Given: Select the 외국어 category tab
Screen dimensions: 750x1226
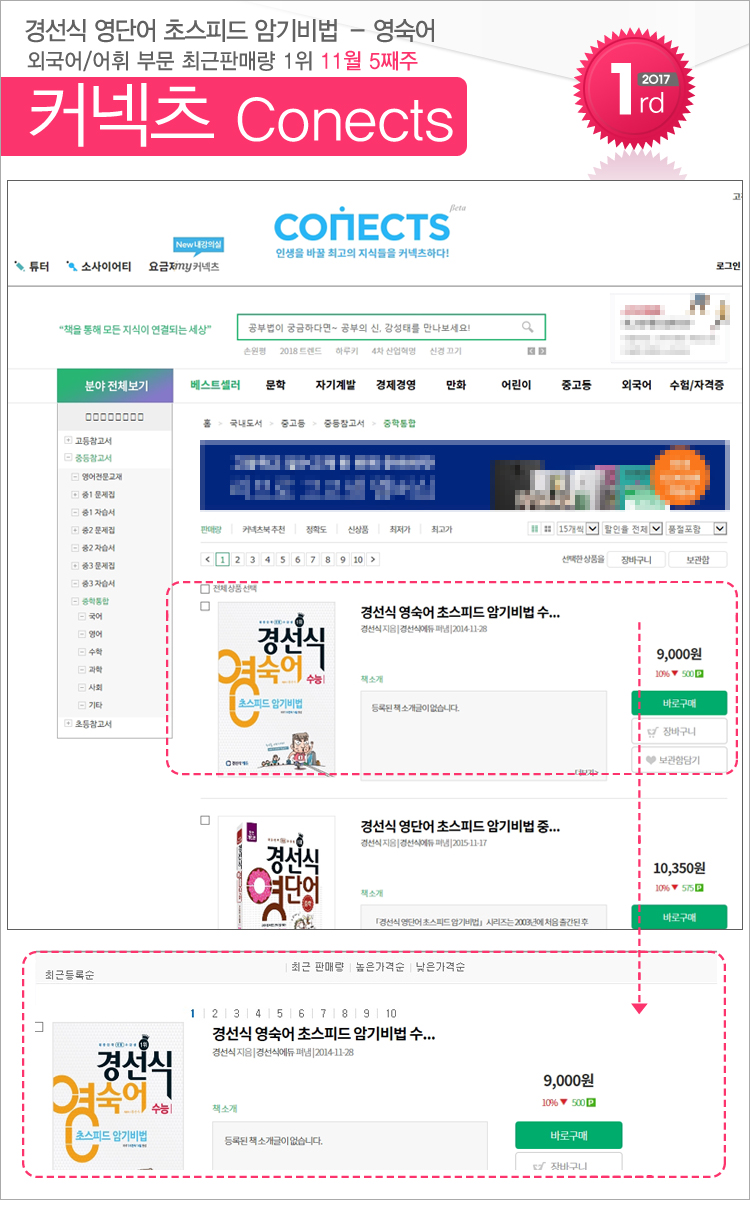Looking at the screenshot, I should pyautogui.click(x=636, y=385).
